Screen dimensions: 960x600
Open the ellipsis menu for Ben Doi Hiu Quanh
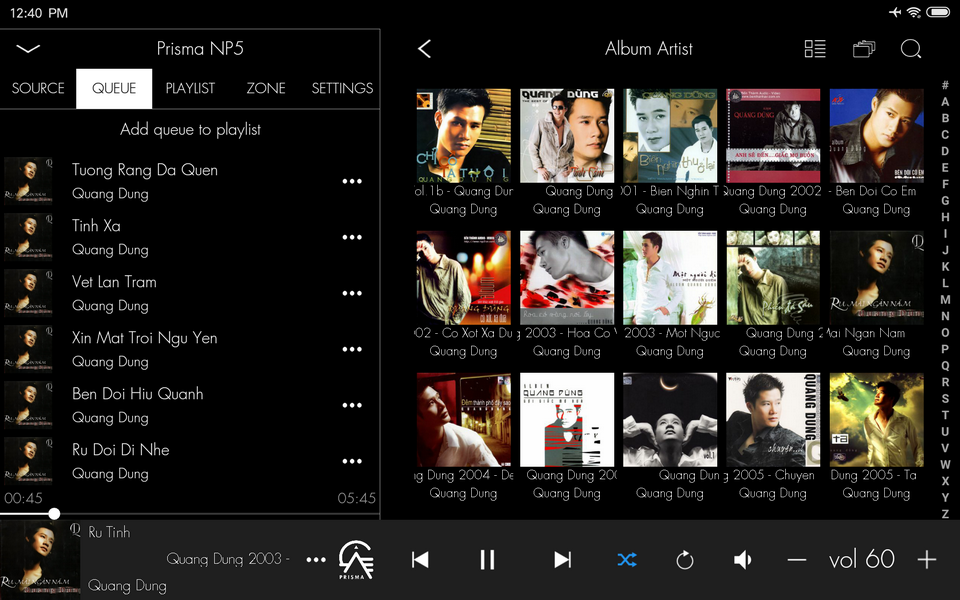[352, 405]
